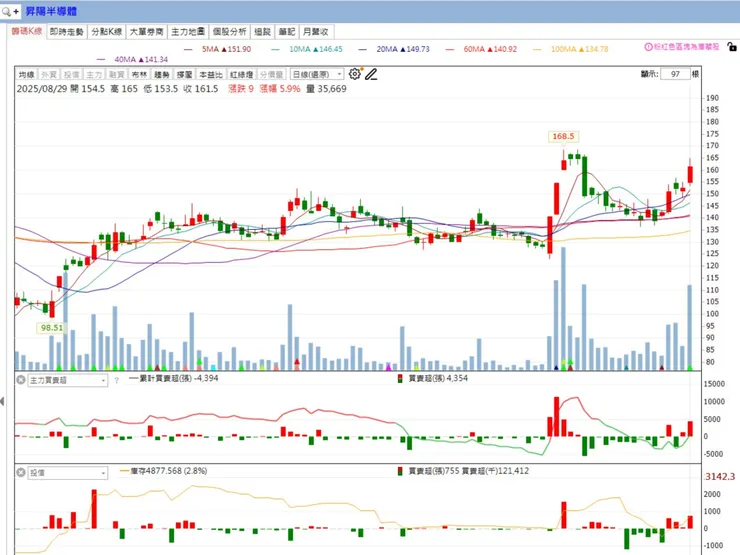Viewport: 740px width, 555px height.
Task: Toggle the 紅綠燈 overlay button
Action: pyautogui.click(x=242, y=75)
